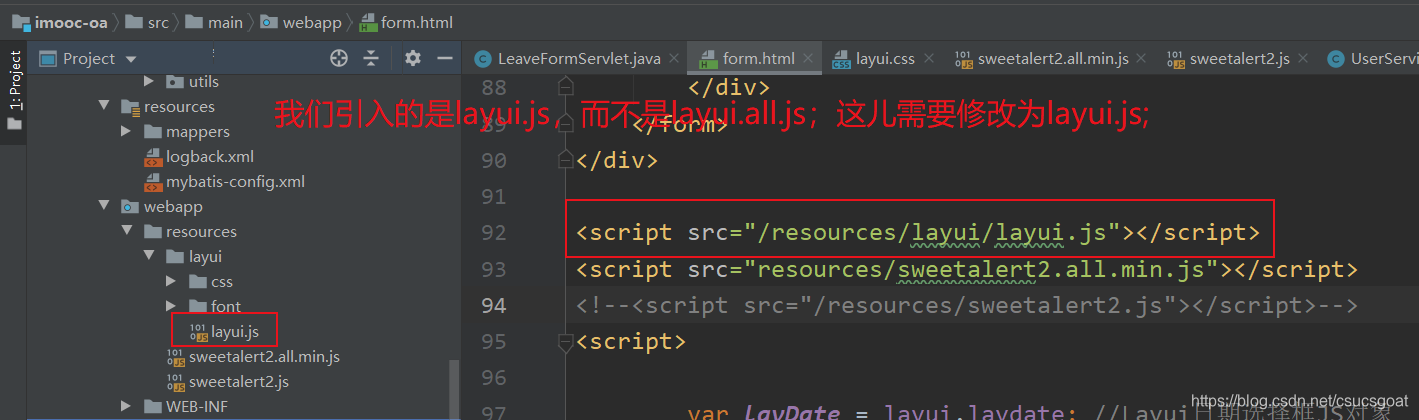
Task: Click the var LayDate code line
Action: tap(1040, 412)
